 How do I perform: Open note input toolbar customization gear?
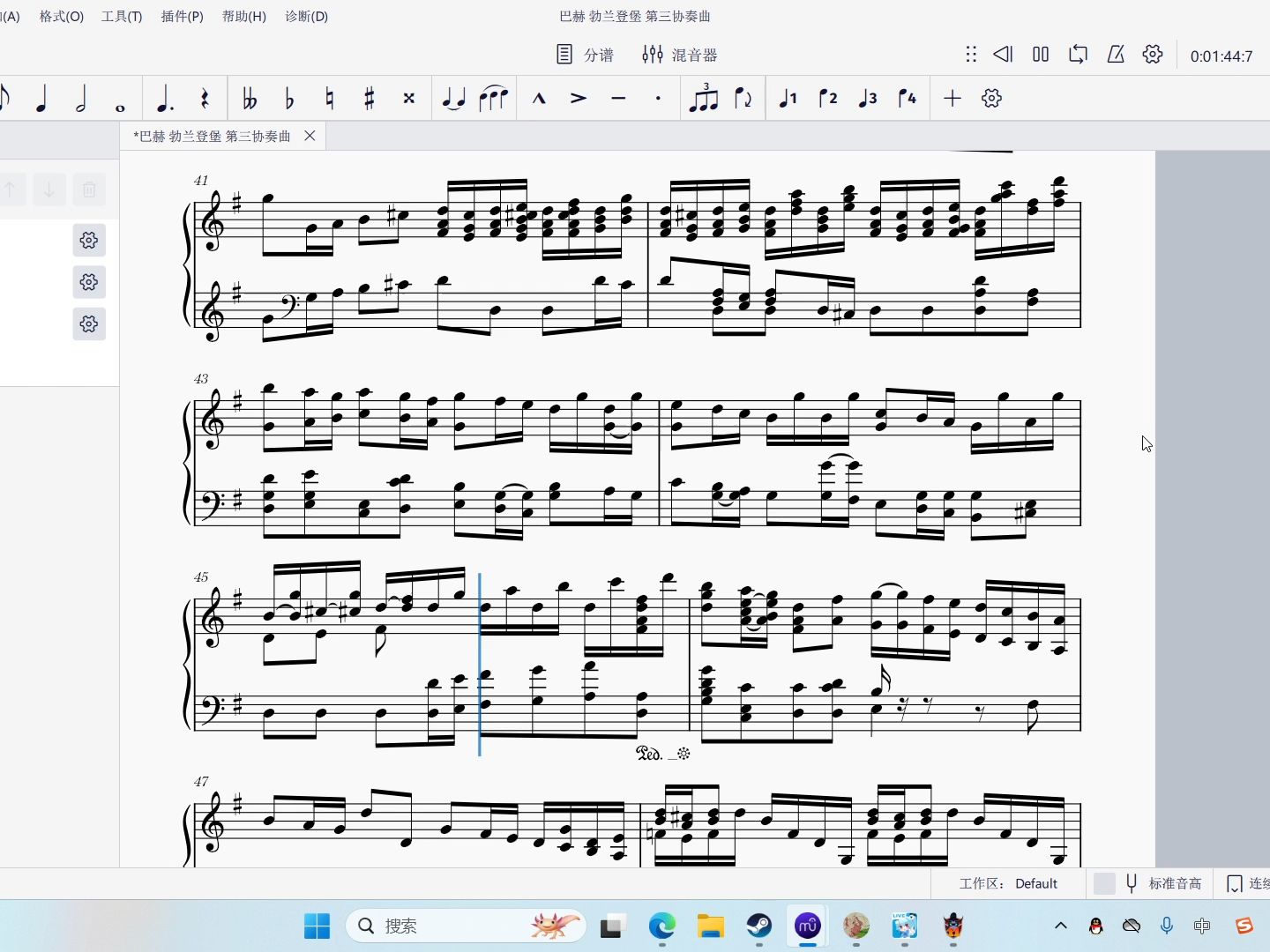[991, 99]
